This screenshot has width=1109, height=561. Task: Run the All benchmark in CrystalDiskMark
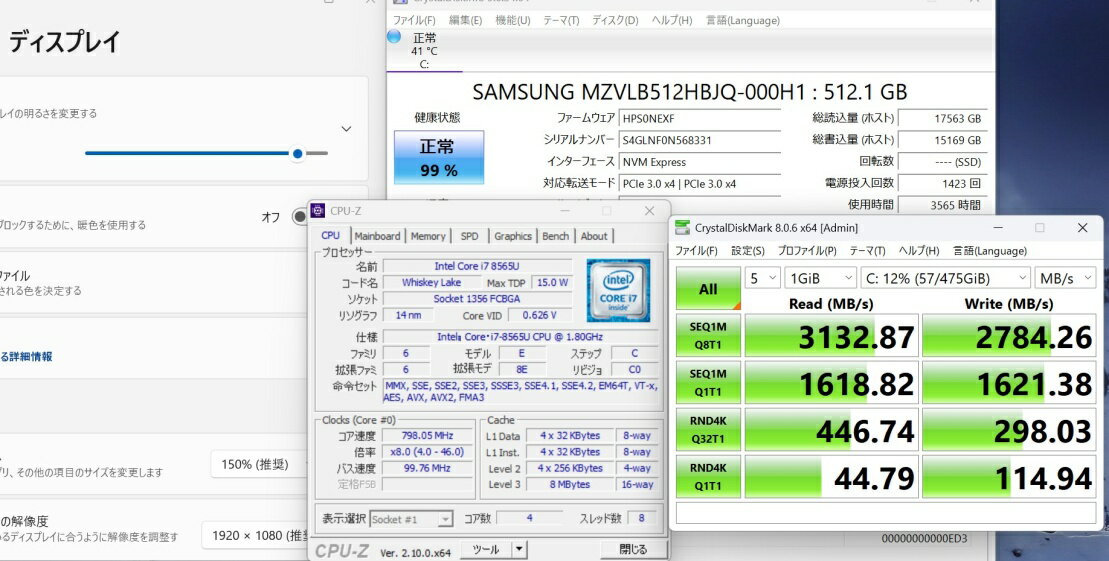click(x=708, y=289)
